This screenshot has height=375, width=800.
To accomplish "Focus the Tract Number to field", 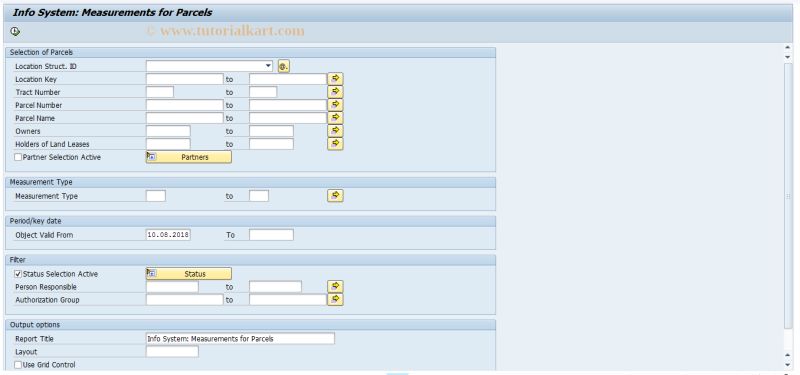I will coord(263,92).
